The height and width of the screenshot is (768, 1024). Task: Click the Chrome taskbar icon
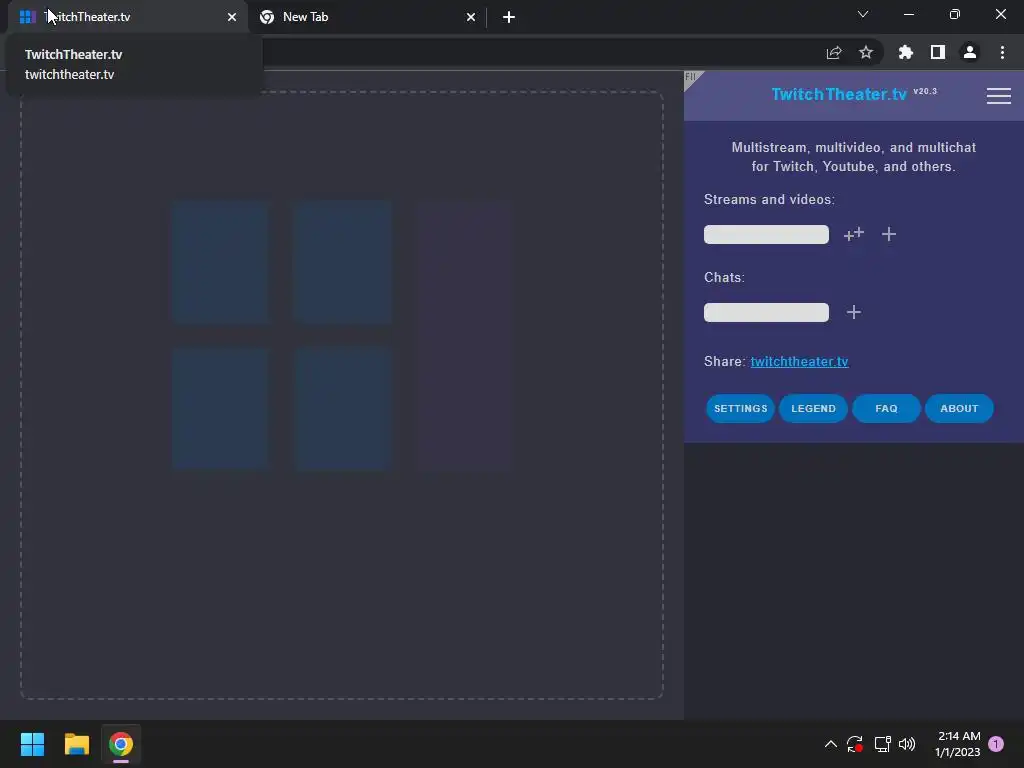[x=121, y=744]
